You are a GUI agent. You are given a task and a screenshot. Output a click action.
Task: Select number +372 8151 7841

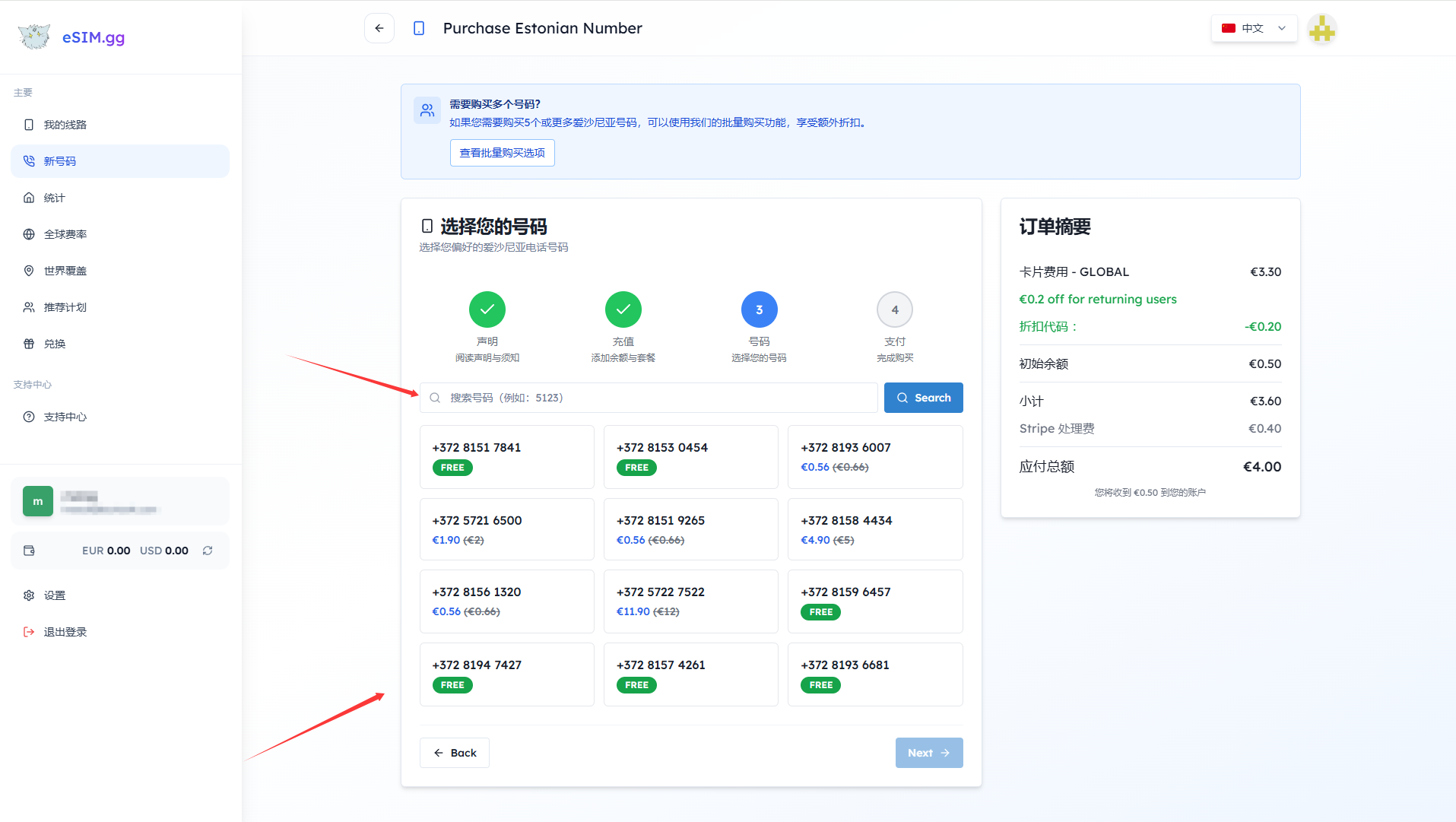(507, 456)
